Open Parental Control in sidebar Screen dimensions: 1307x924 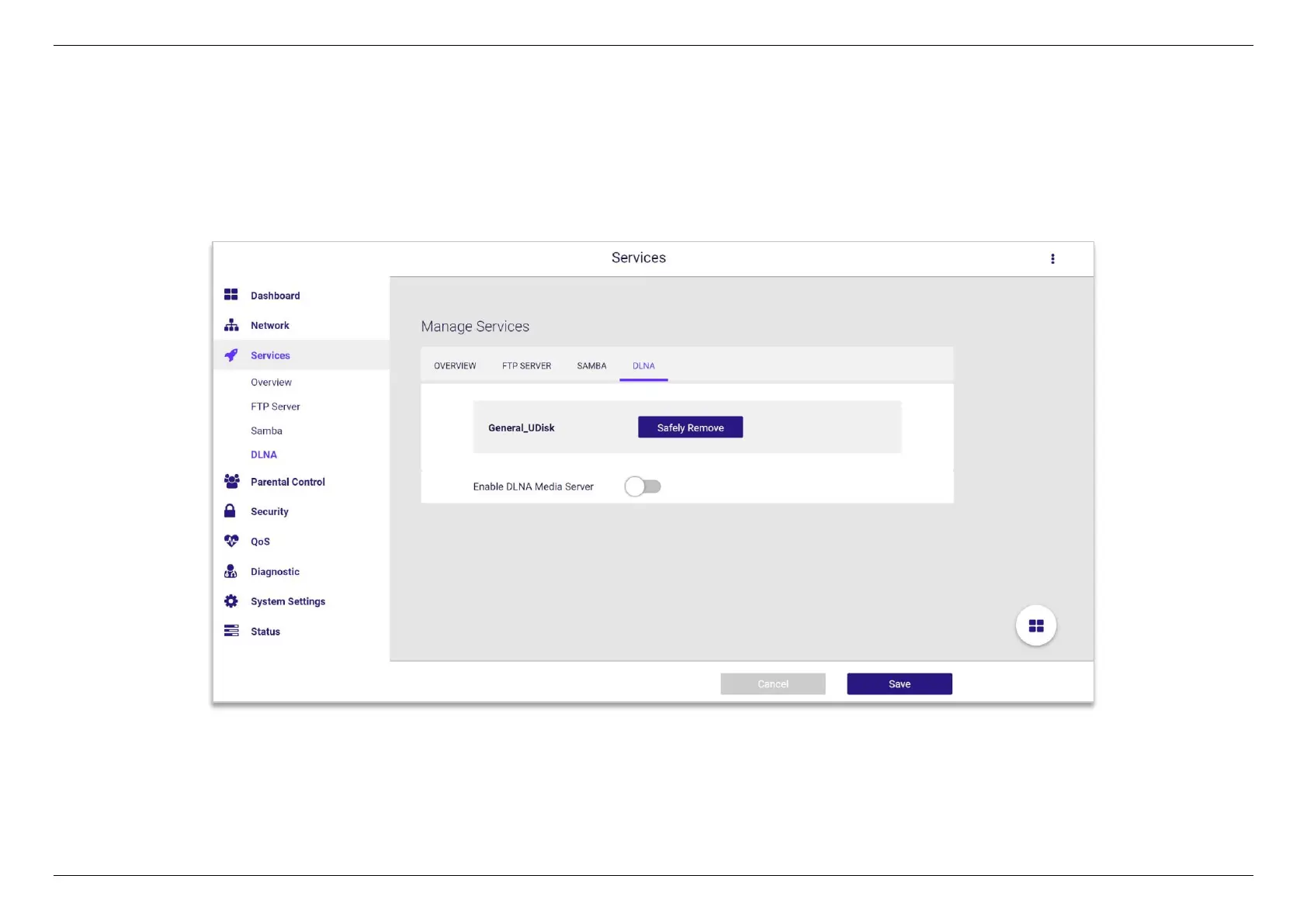click(x=287, y=482)
